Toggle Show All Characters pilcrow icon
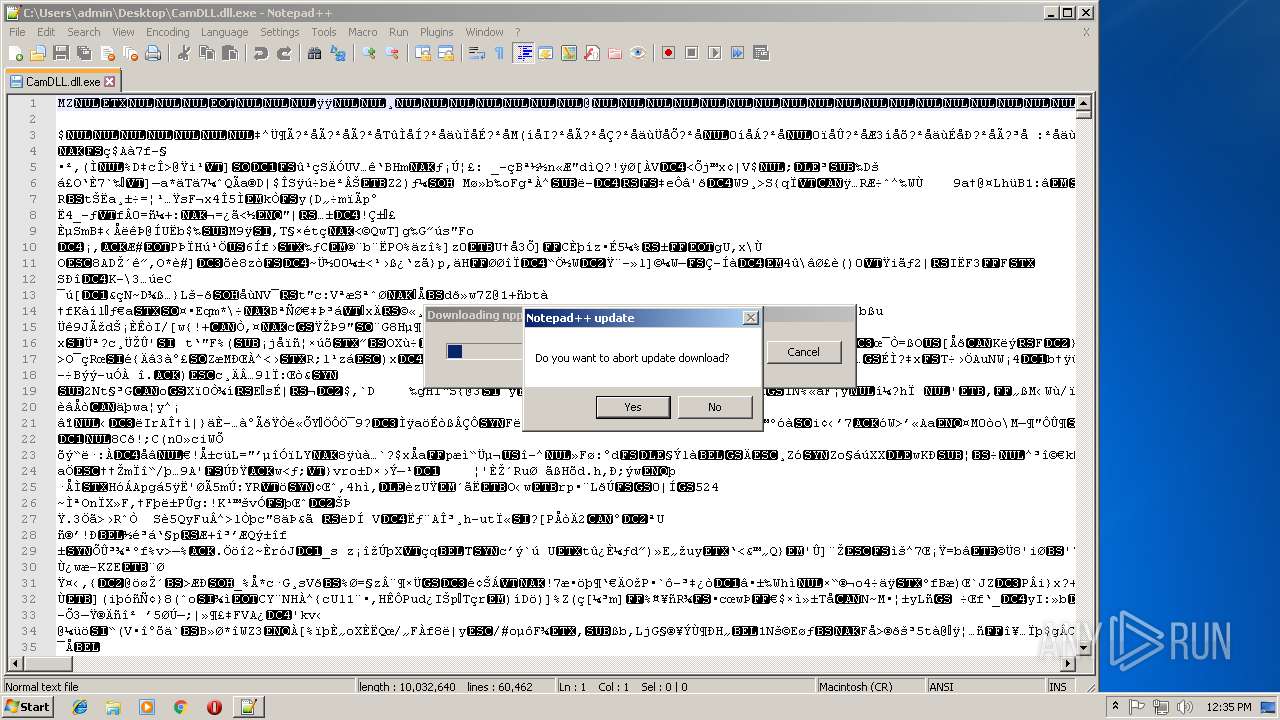1280x720 pixels. tap(499, 53)
